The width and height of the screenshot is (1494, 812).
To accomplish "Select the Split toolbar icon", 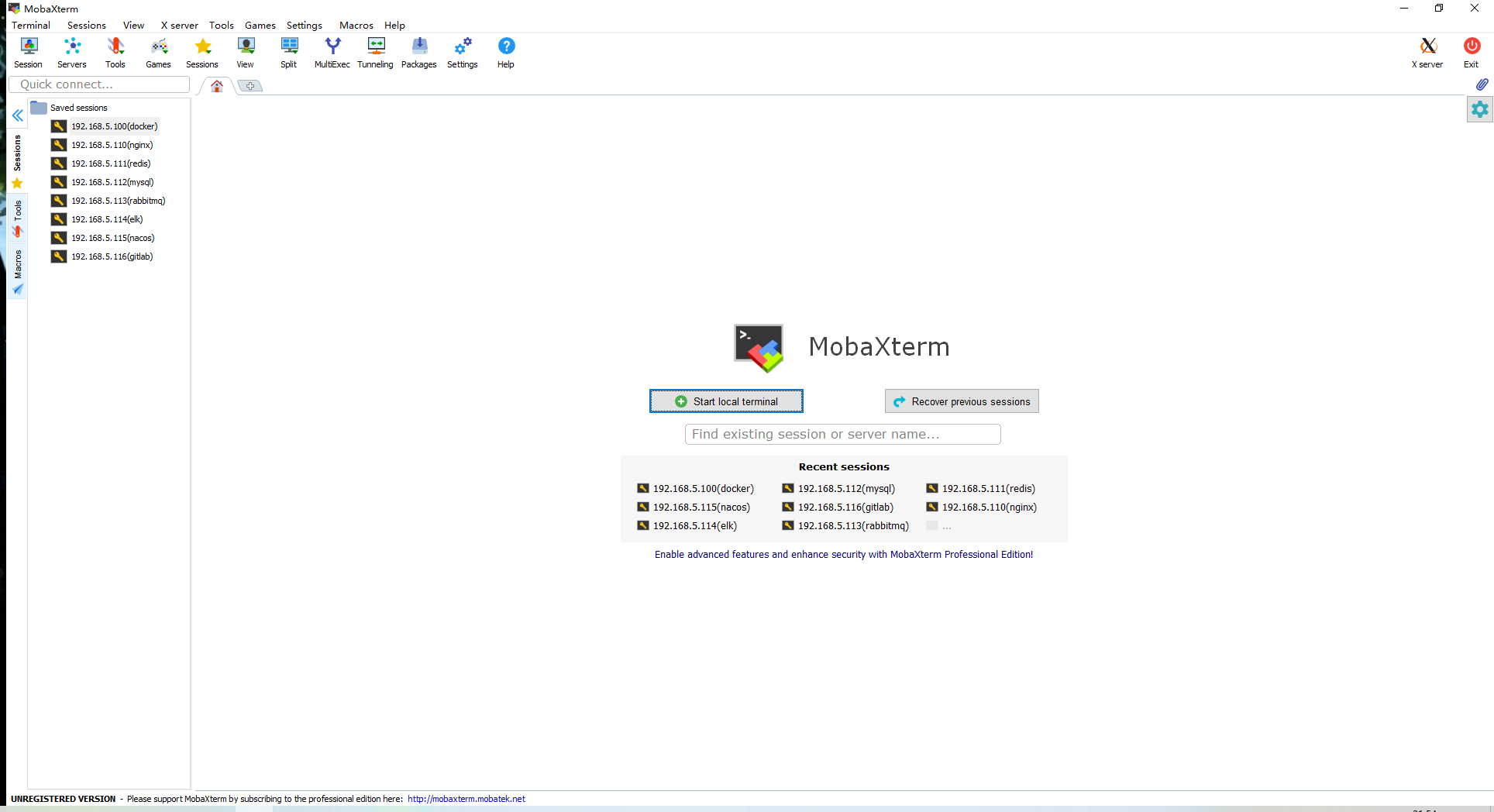I will click(x=289, y=53).
